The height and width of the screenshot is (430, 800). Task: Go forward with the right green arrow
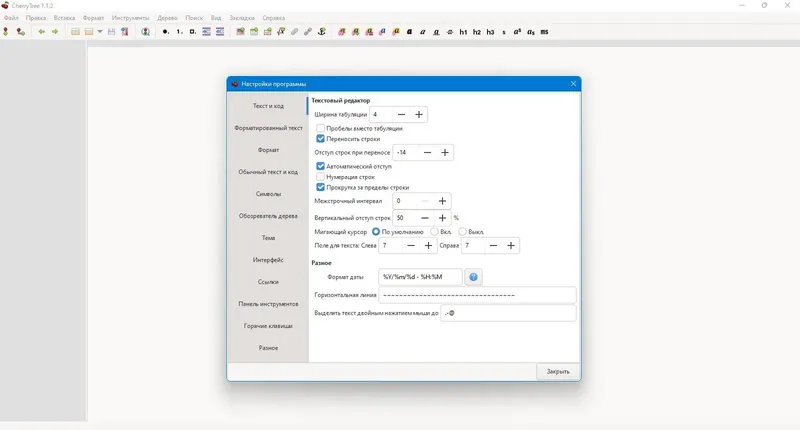55,32
